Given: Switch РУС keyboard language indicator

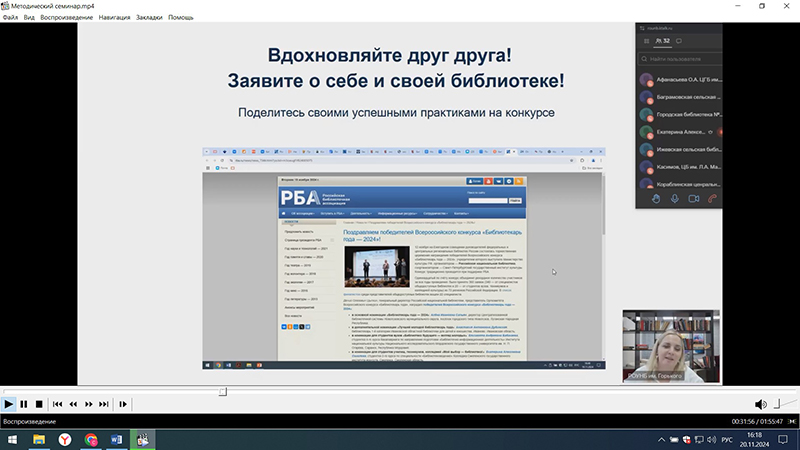Looking at the screenshot, I should (x=727, y=439).
